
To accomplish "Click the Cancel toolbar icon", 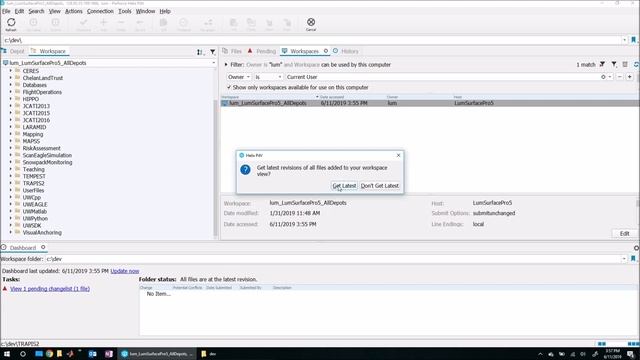I will pyautogui.click(x=311, y=24).
